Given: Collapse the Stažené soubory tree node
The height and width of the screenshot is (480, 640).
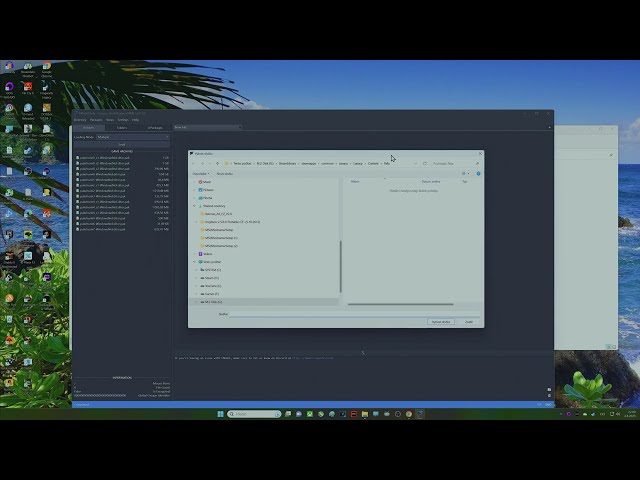Looking at the screenshot, I should pyautogui.click(x=194, y=206).
